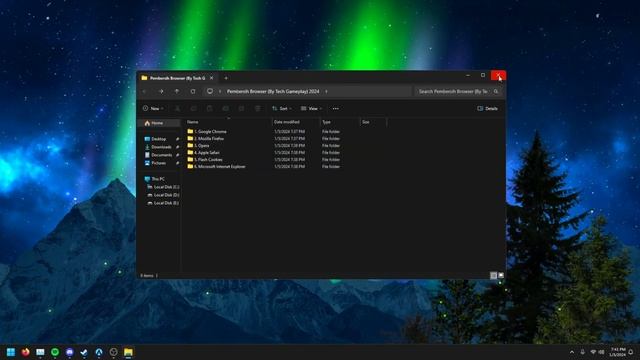Open Desktop in the sidebar
The width and height of the screenshot is (640, 360).
[x=159, y=139]
